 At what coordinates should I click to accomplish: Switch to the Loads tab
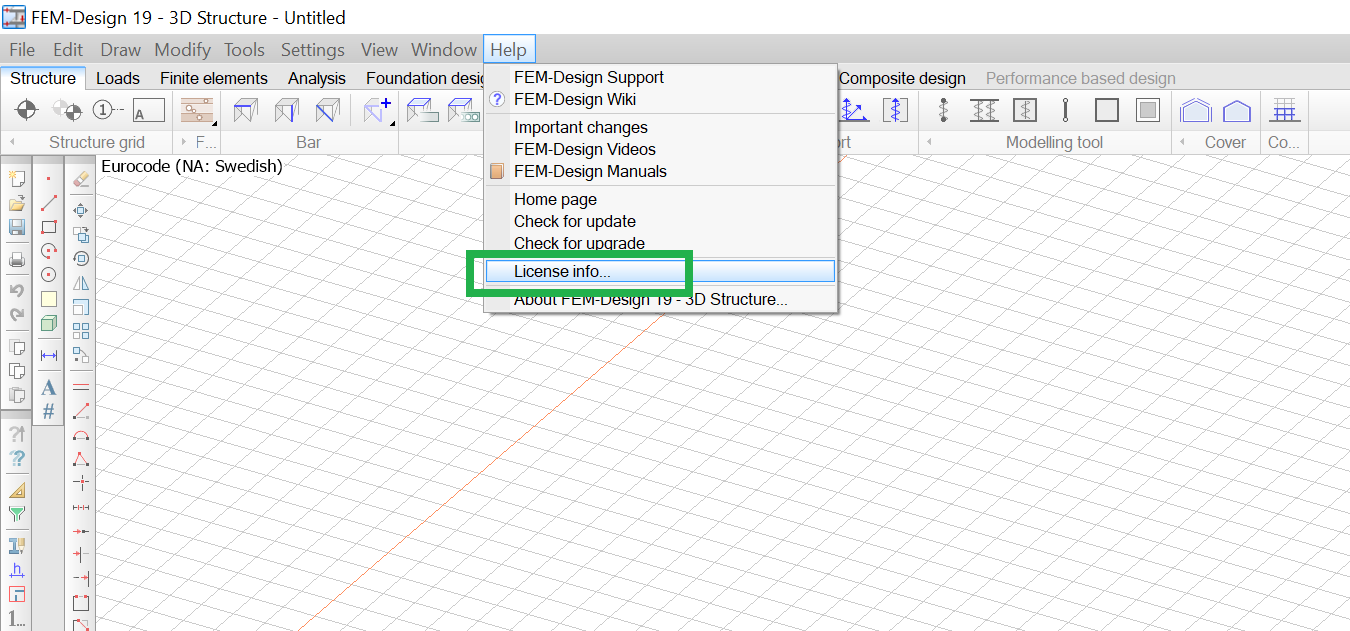coord(118,78)
